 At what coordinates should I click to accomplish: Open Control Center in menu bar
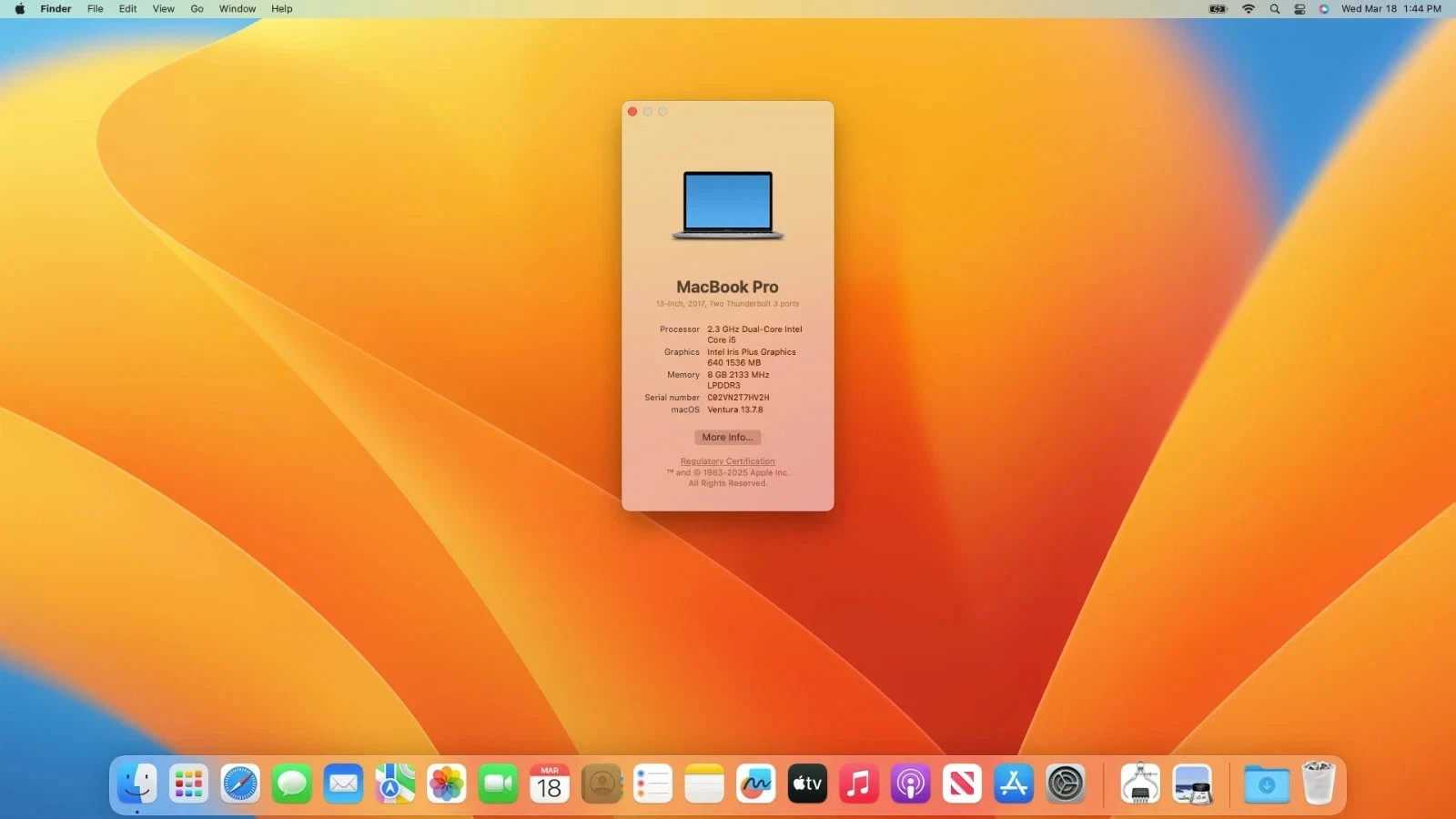1300,9
